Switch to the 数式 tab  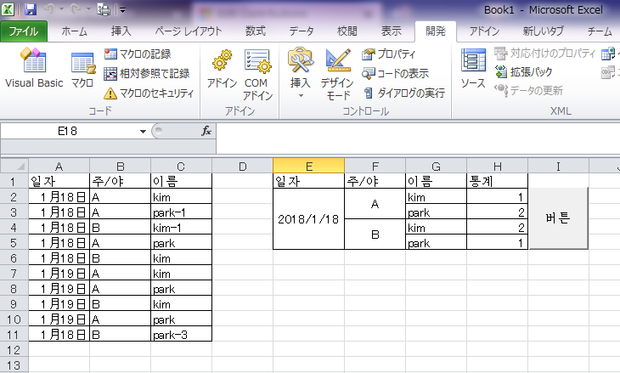255,31
